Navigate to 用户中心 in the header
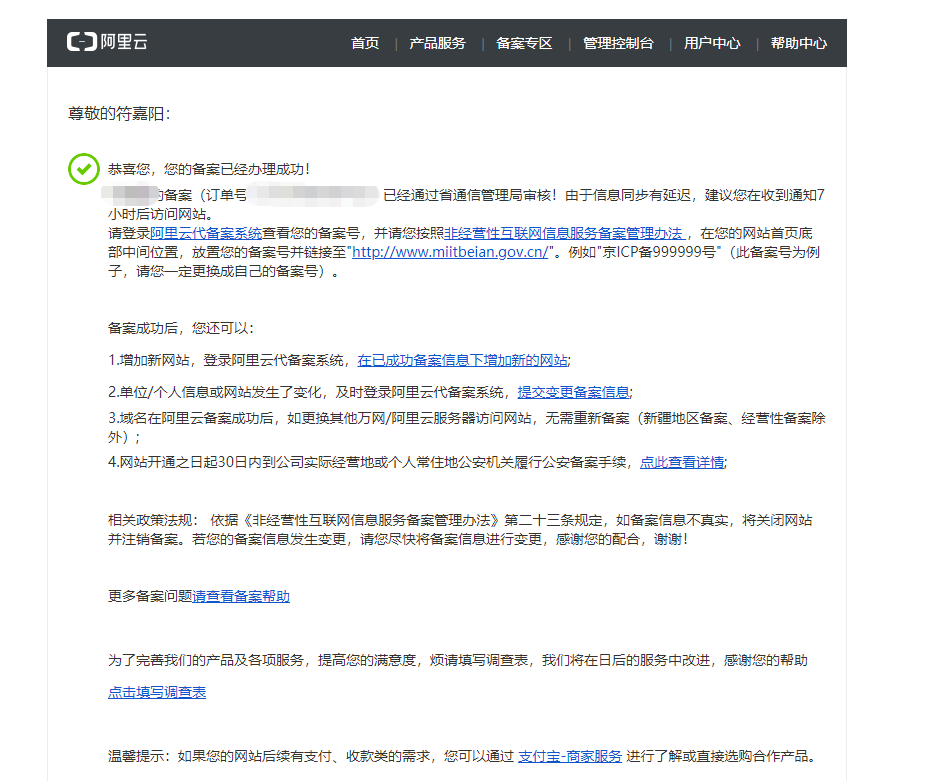 click(x=712, y=43)
